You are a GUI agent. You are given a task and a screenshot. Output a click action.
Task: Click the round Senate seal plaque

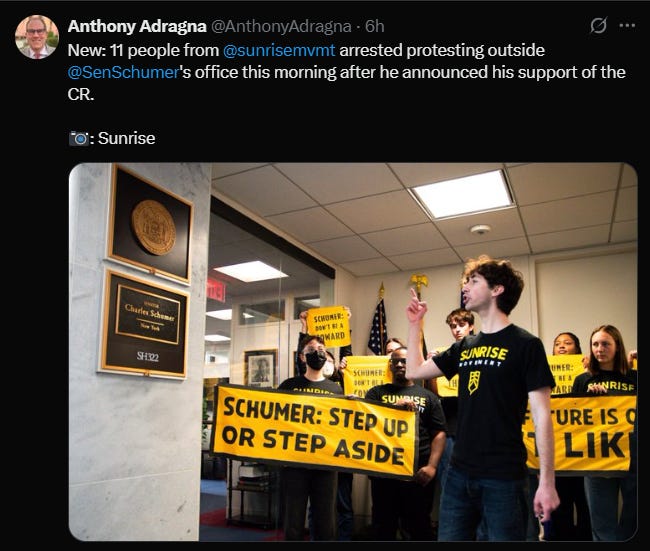tap(153, 227)
